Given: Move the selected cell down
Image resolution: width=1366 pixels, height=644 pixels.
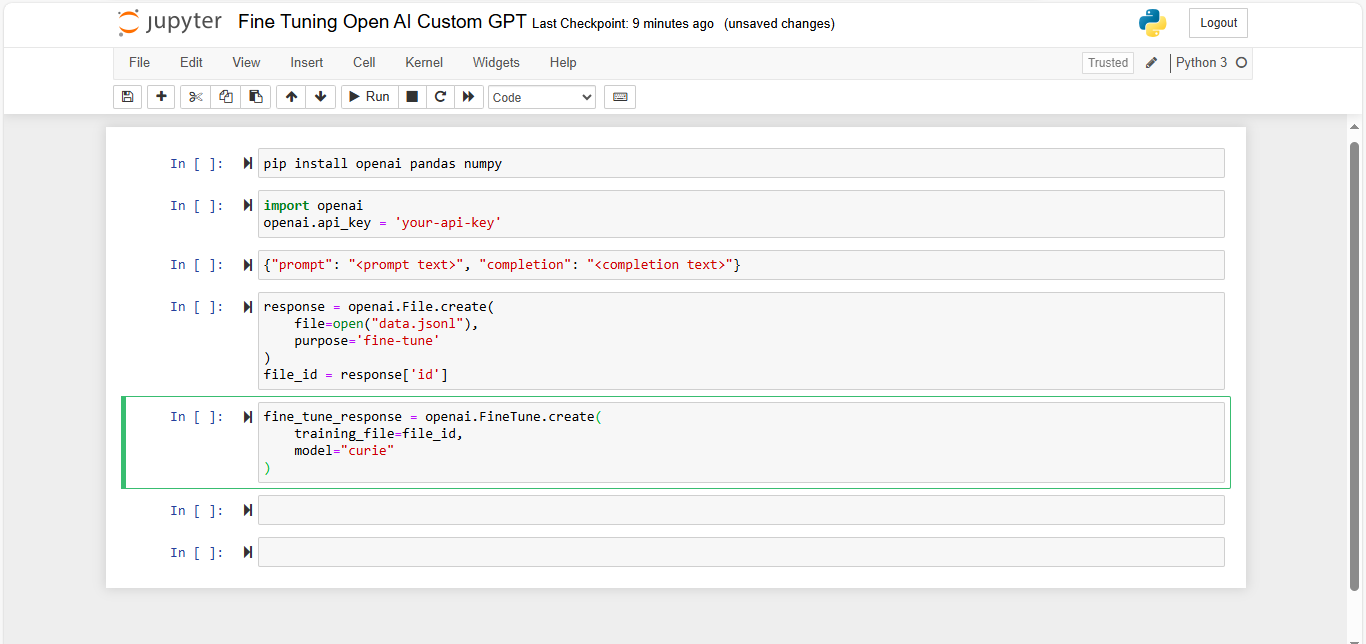Looking at the screenshot, I should point(320,96).
